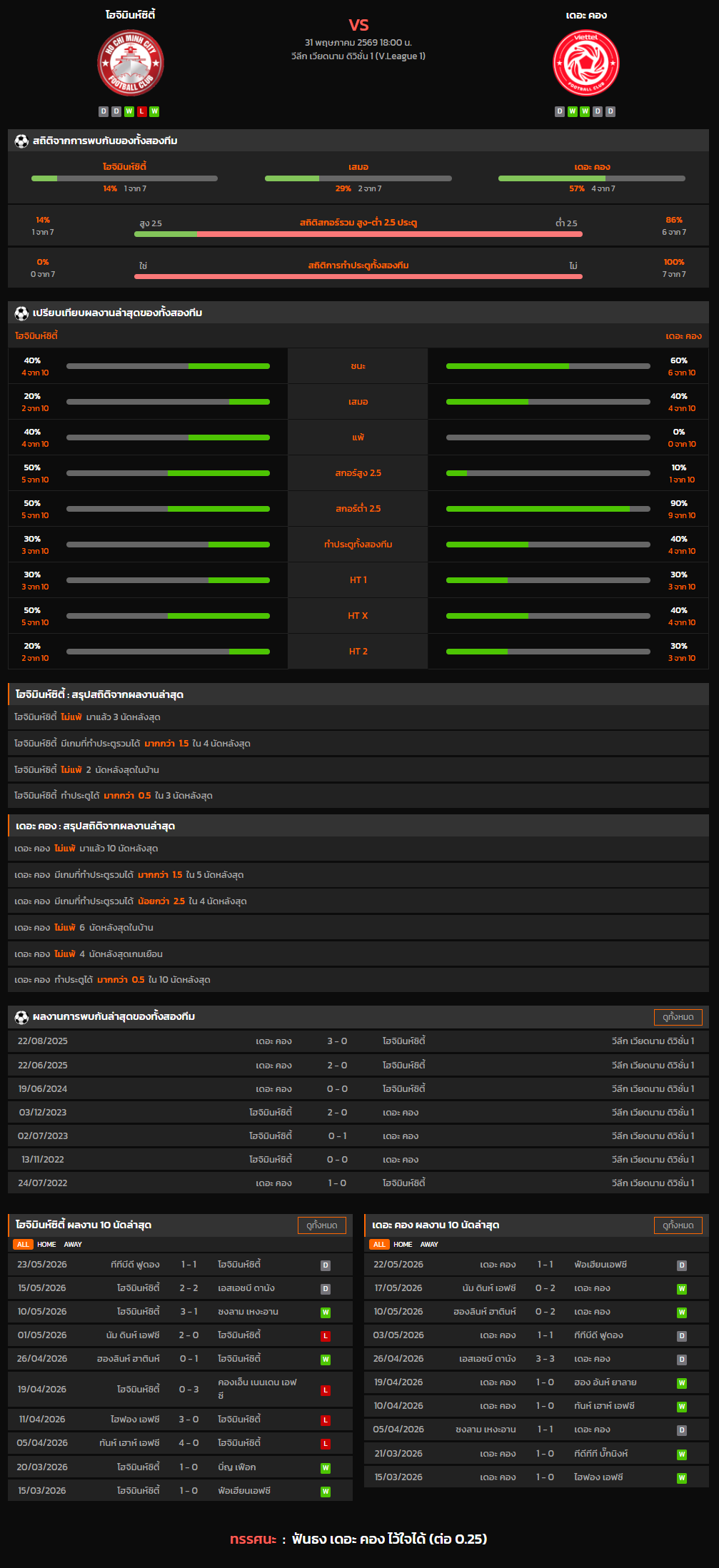This screenshot has width=719, height=1568.
Task: Select AWAY tab in The Cong last 10
Action: [429, 1244]
